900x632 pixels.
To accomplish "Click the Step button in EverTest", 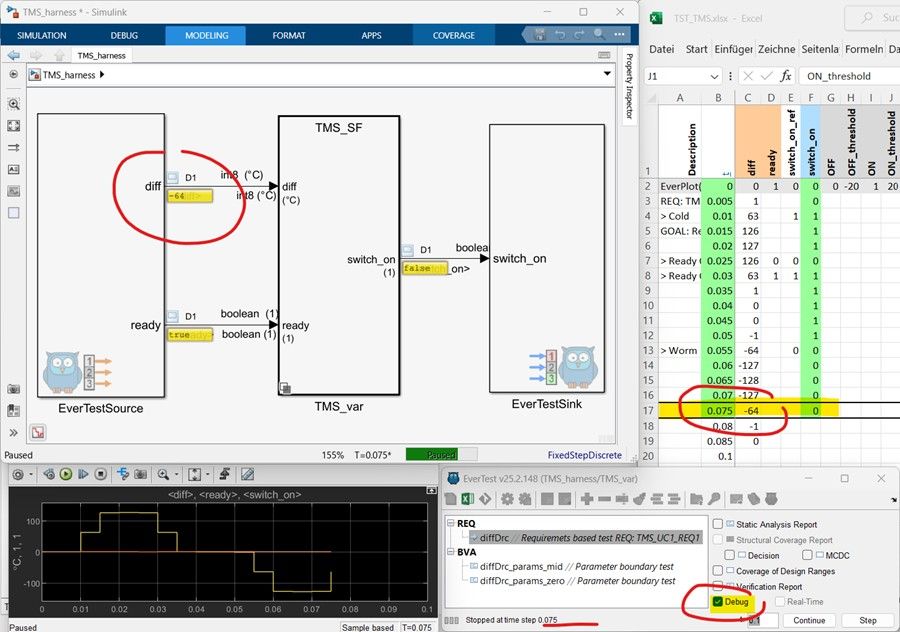I will [x=867, y=620].
